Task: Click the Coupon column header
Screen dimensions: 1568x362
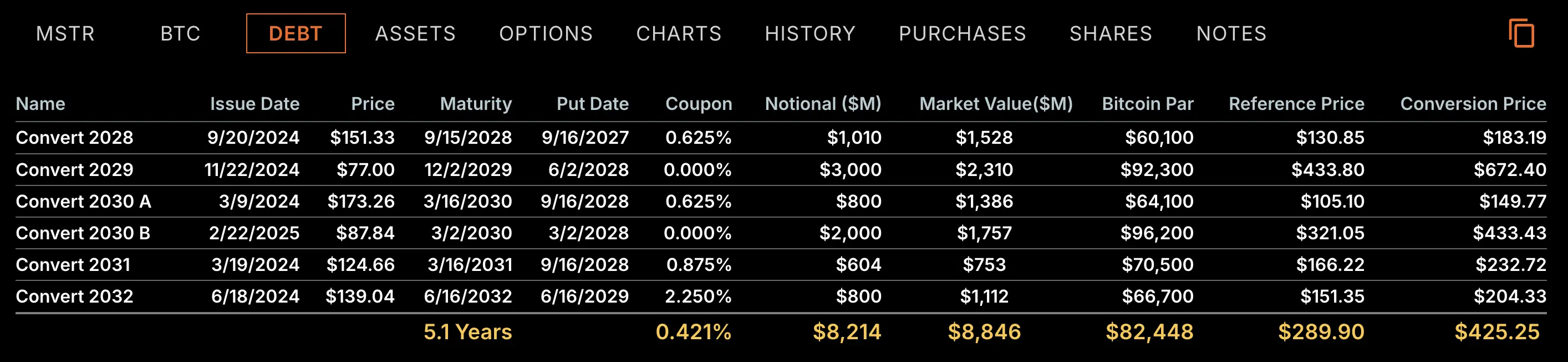Action: coord(698,104)
